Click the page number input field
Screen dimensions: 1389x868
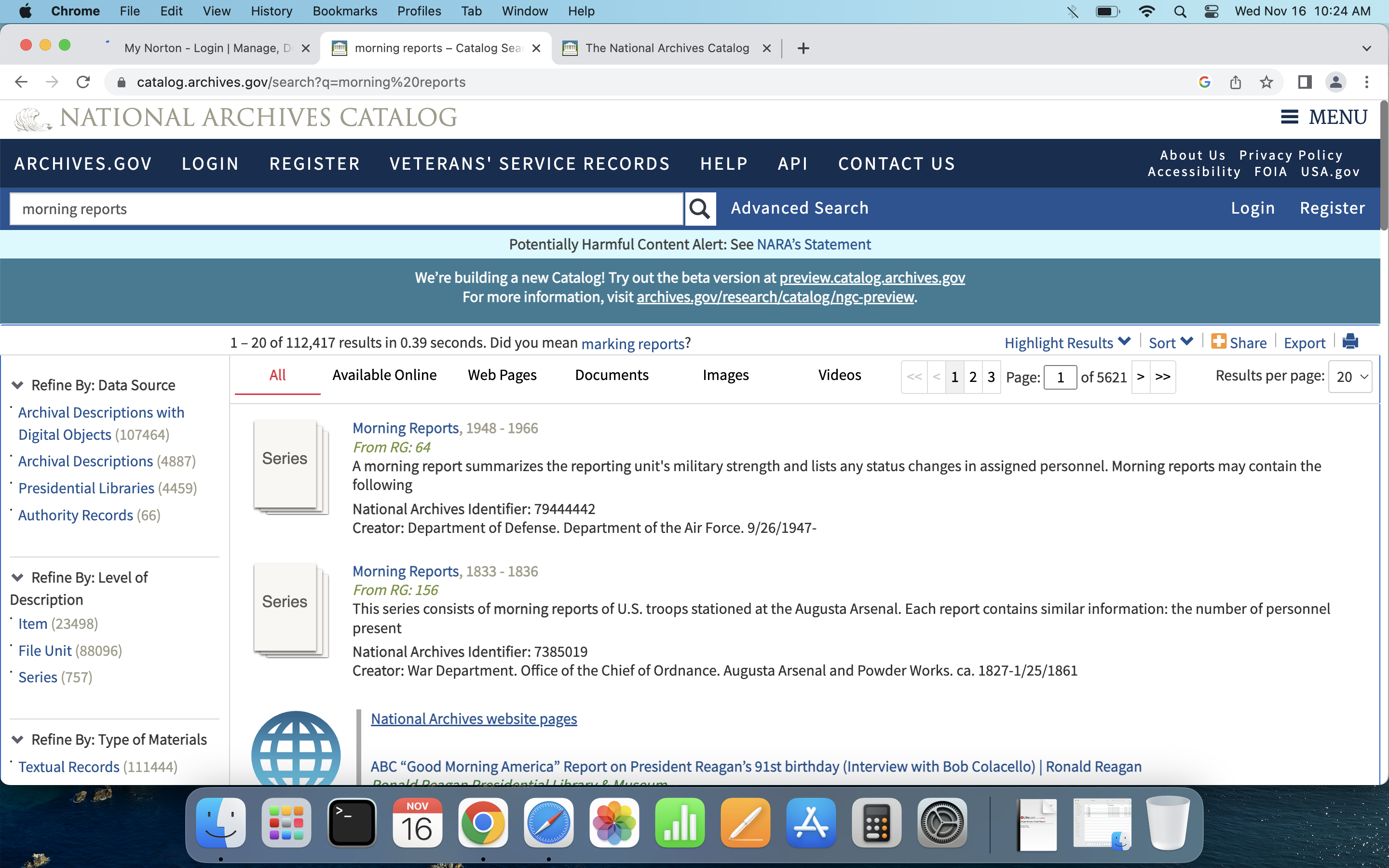pos(1060,377)
